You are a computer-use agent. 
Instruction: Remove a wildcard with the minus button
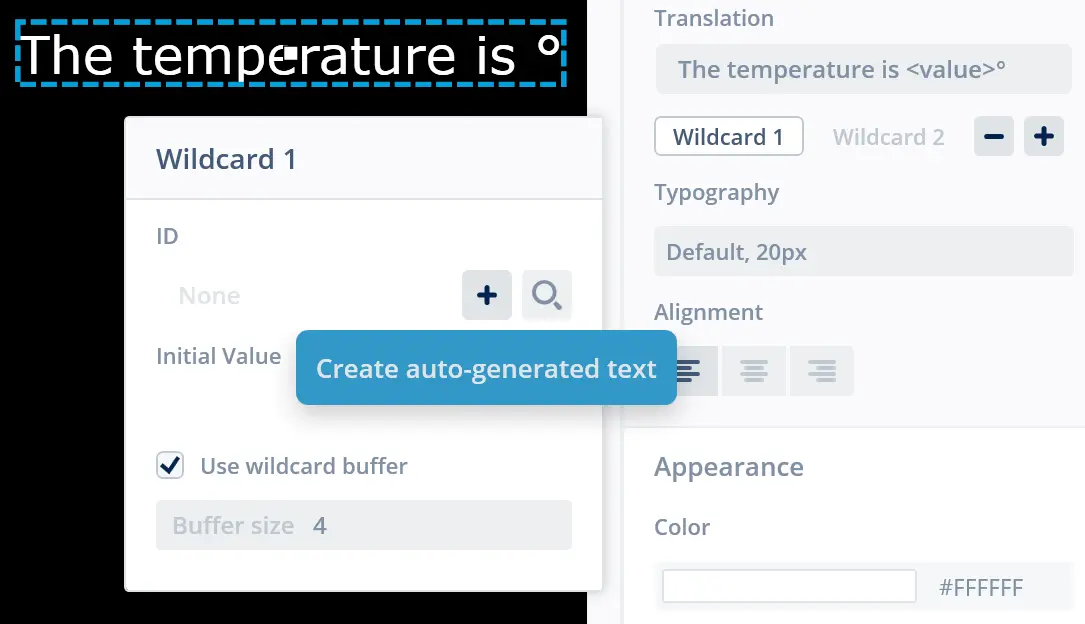click(994, 137)
